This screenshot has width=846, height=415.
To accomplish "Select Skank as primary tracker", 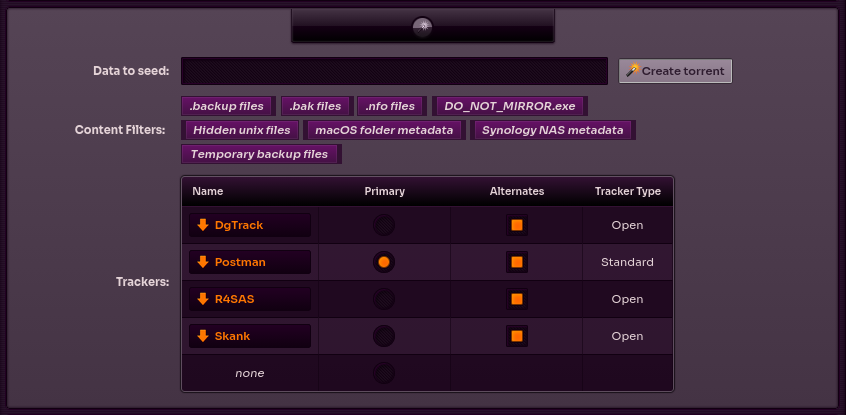I will (x=384, y=336).
